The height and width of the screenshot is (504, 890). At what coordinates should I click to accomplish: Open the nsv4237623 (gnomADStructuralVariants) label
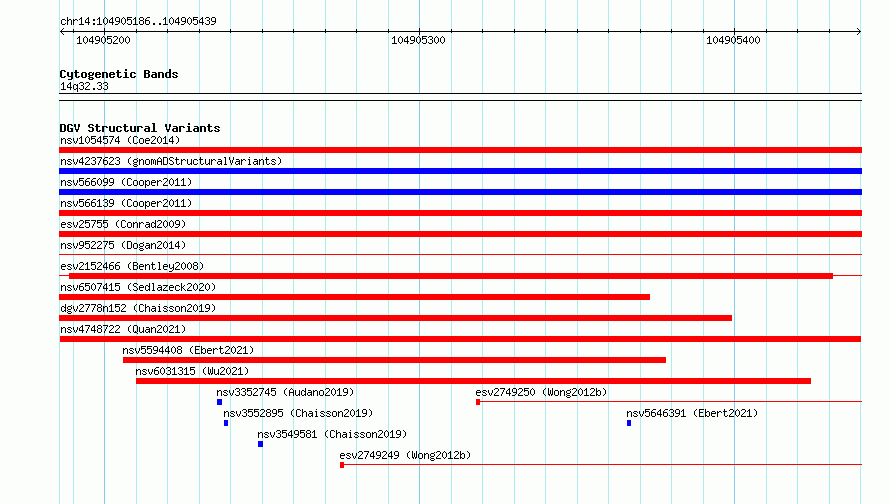[171, 161]
